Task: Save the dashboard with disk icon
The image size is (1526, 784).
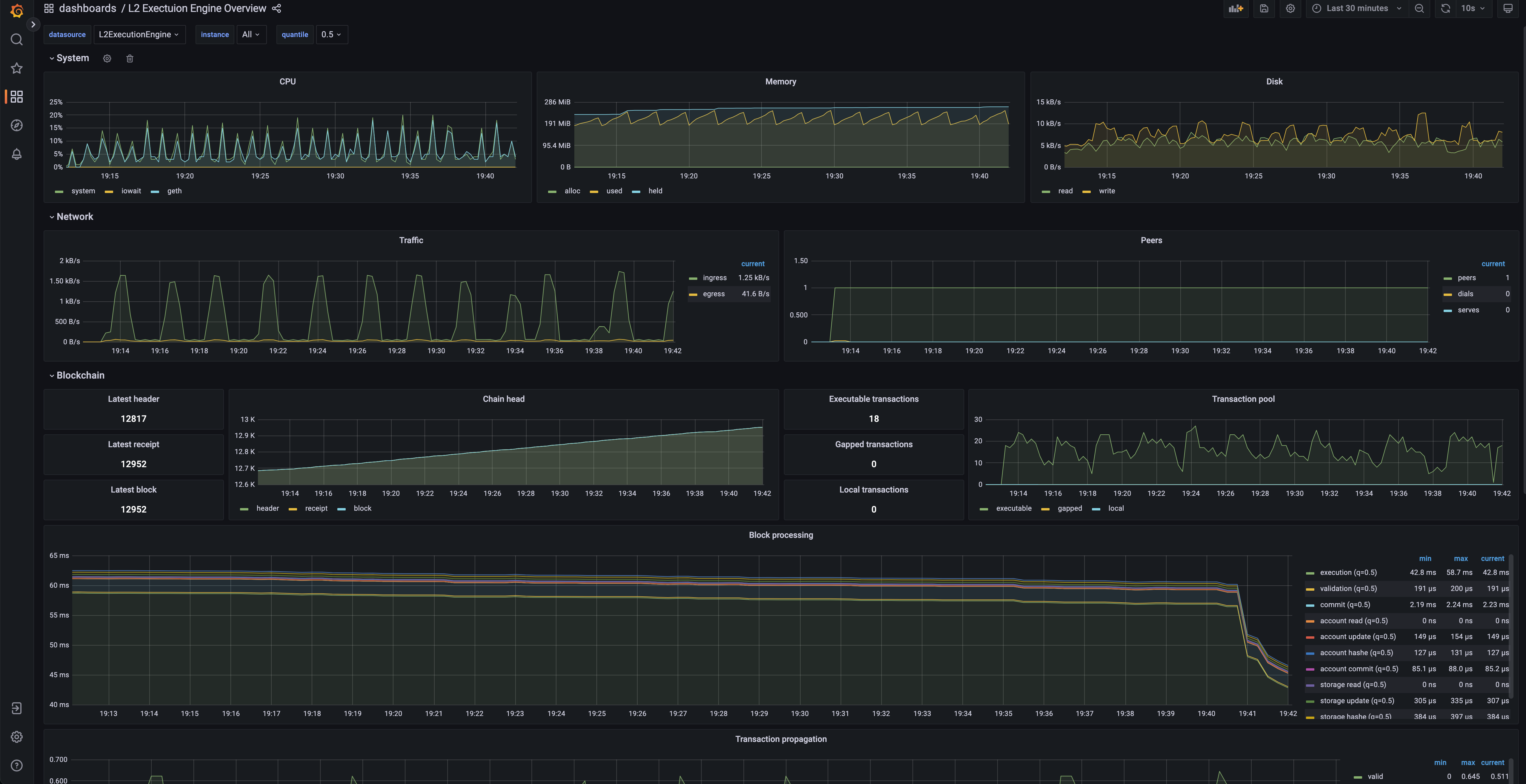Action: (1264, 8)
